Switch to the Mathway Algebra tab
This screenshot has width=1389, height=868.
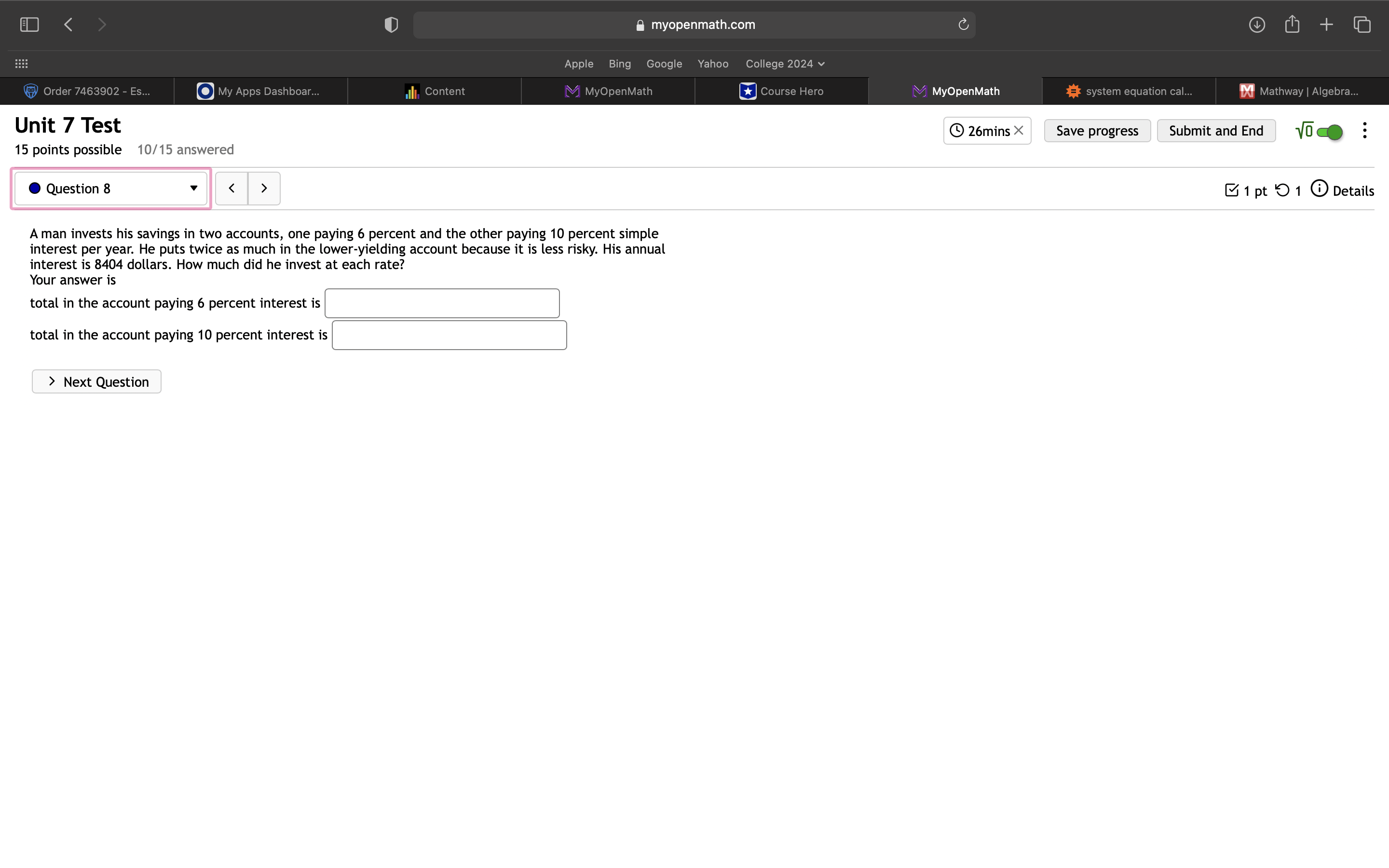point(1301,91)
